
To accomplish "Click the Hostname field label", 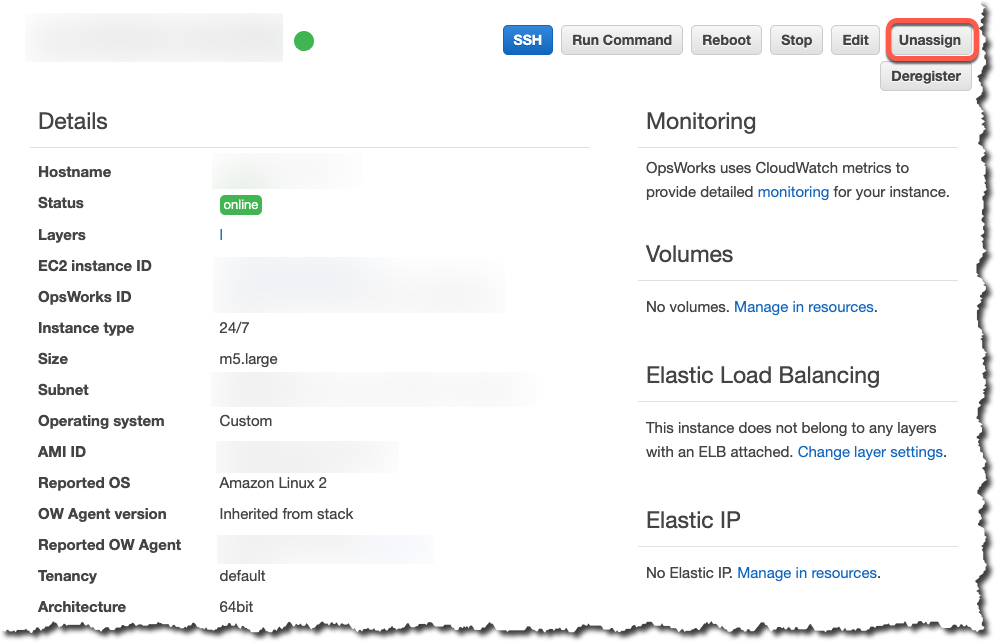I will 74,172.
